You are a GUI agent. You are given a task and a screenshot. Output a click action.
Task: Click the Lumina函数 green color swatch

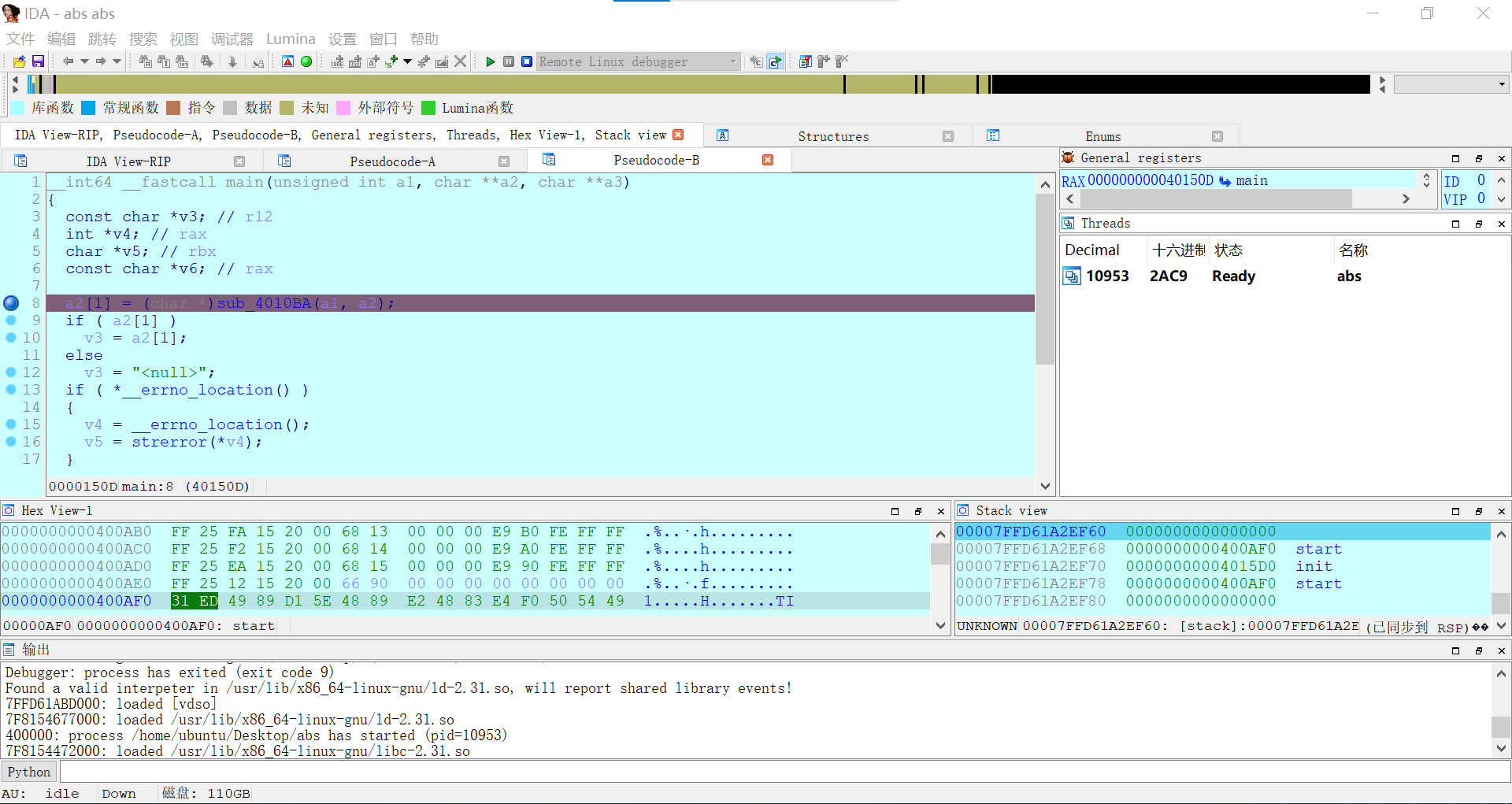[428, 108]
